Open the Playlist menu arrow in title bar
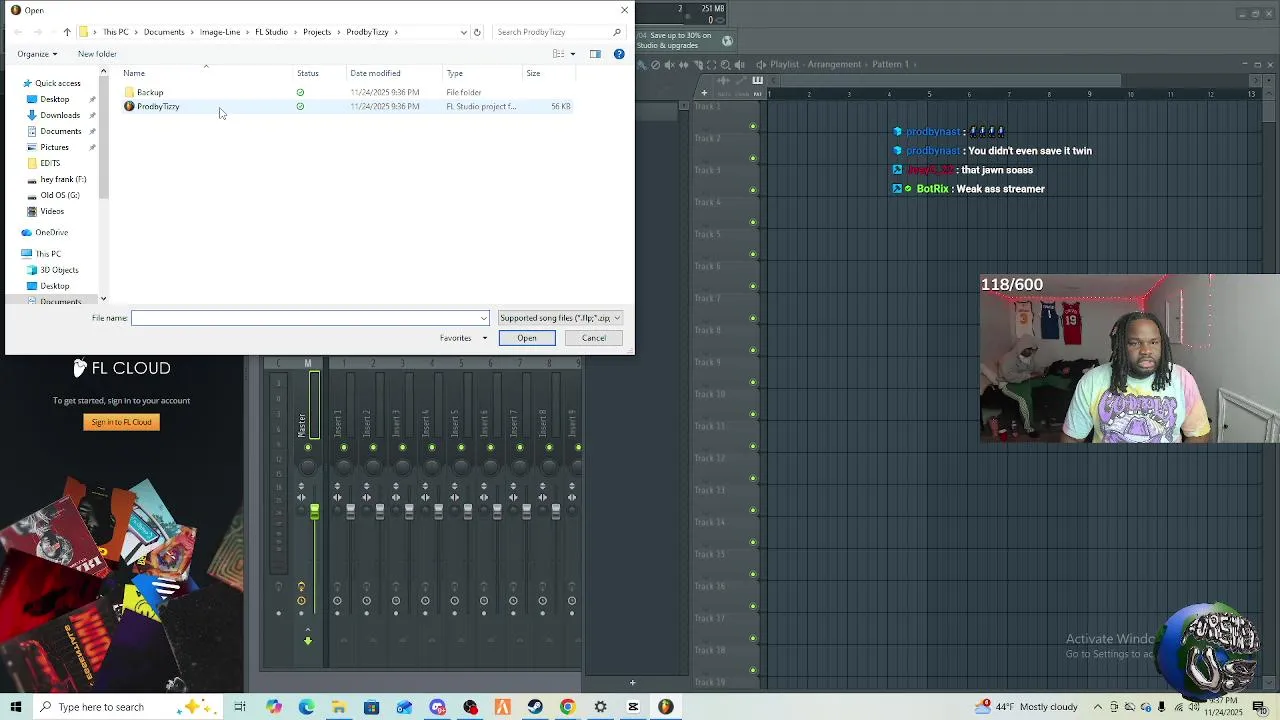This screenshot has height=720, width=1280. point(761,64)
